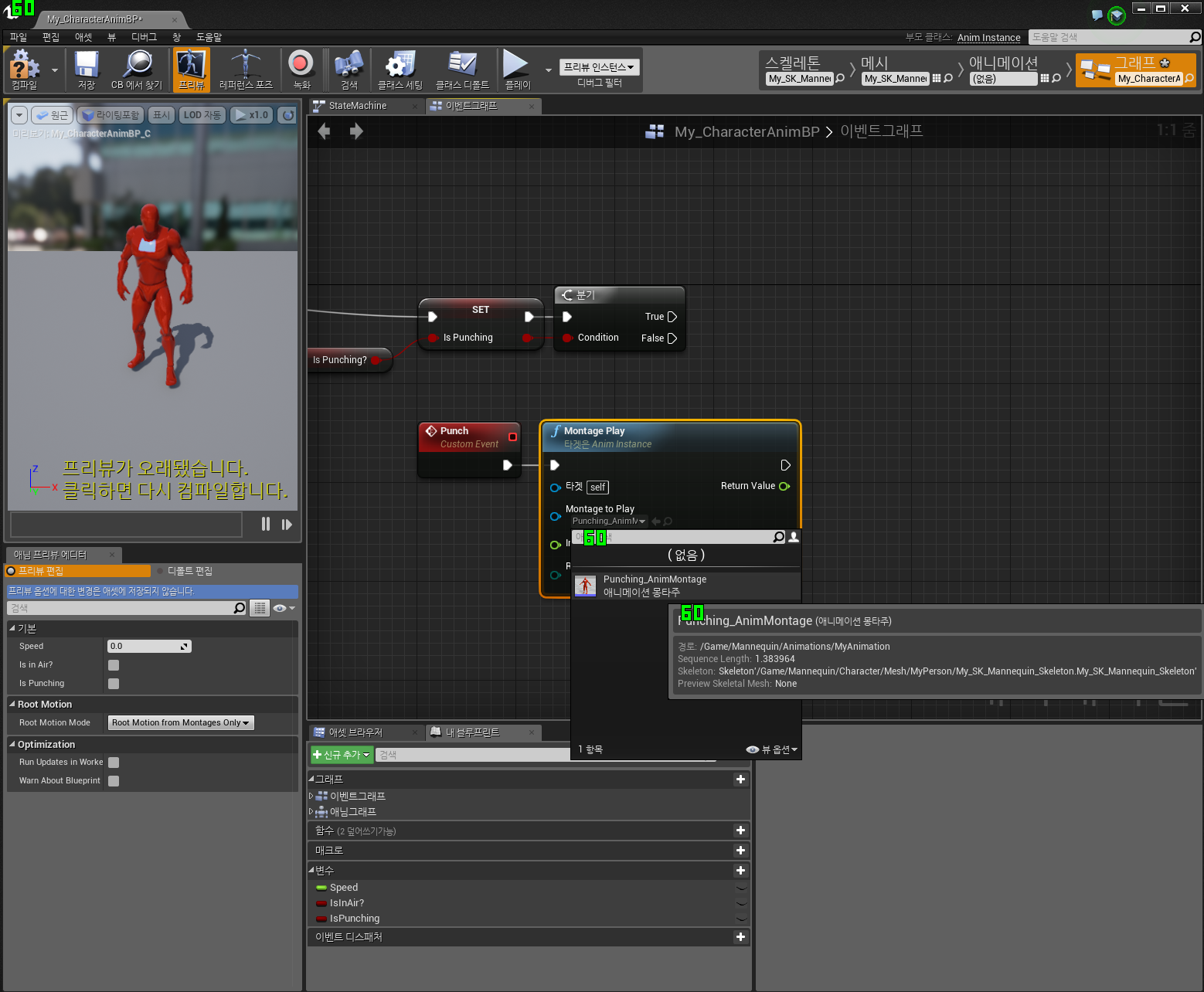Open the preview instance (프리뷰 인스턴스) dropdown
This screenshot has width=1204, height=992.
point(599,67)
